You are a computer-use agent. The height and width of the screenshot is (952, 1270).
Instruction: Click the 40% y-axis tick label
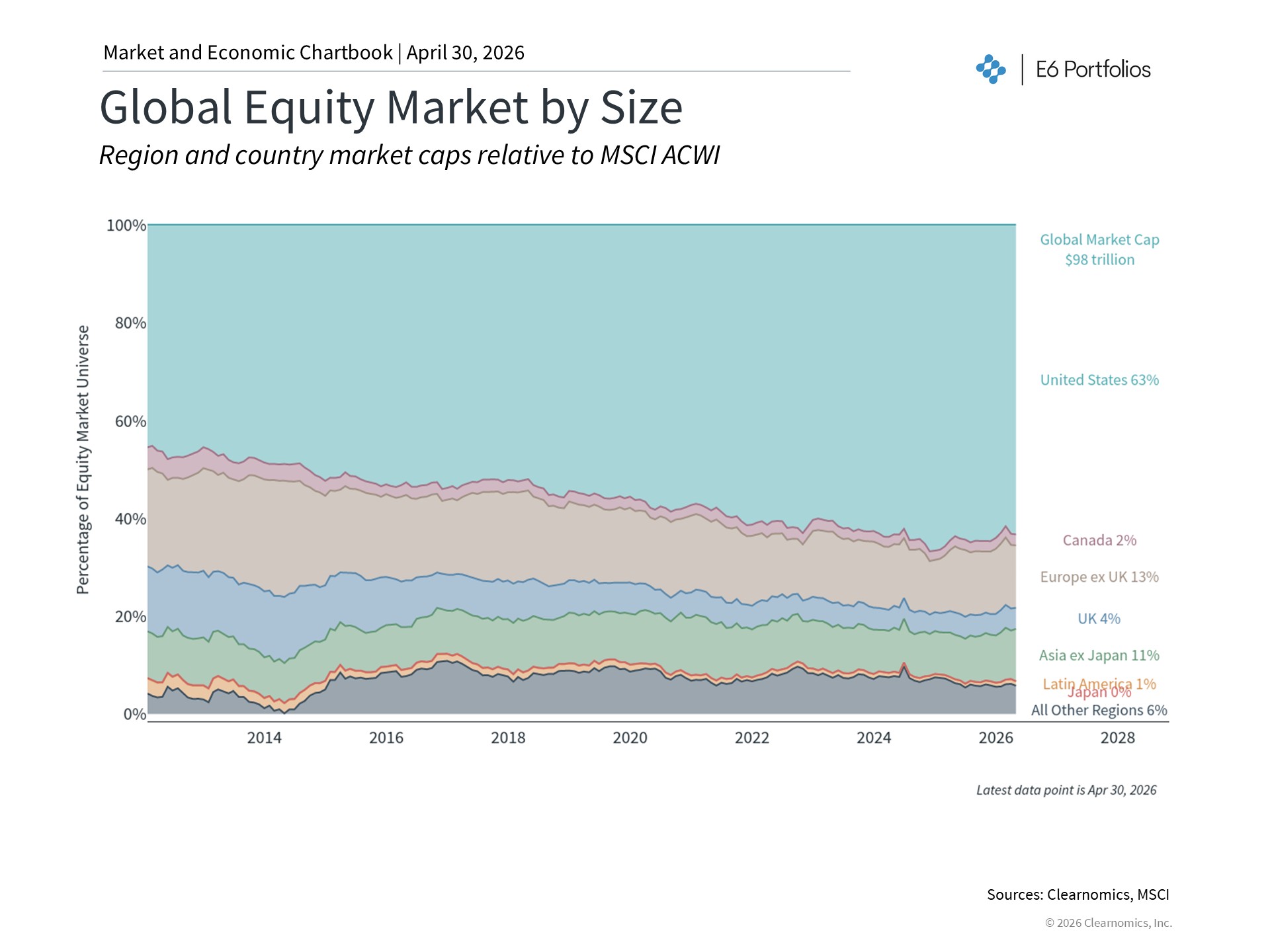pyautogui.click(x=130, y=519)
